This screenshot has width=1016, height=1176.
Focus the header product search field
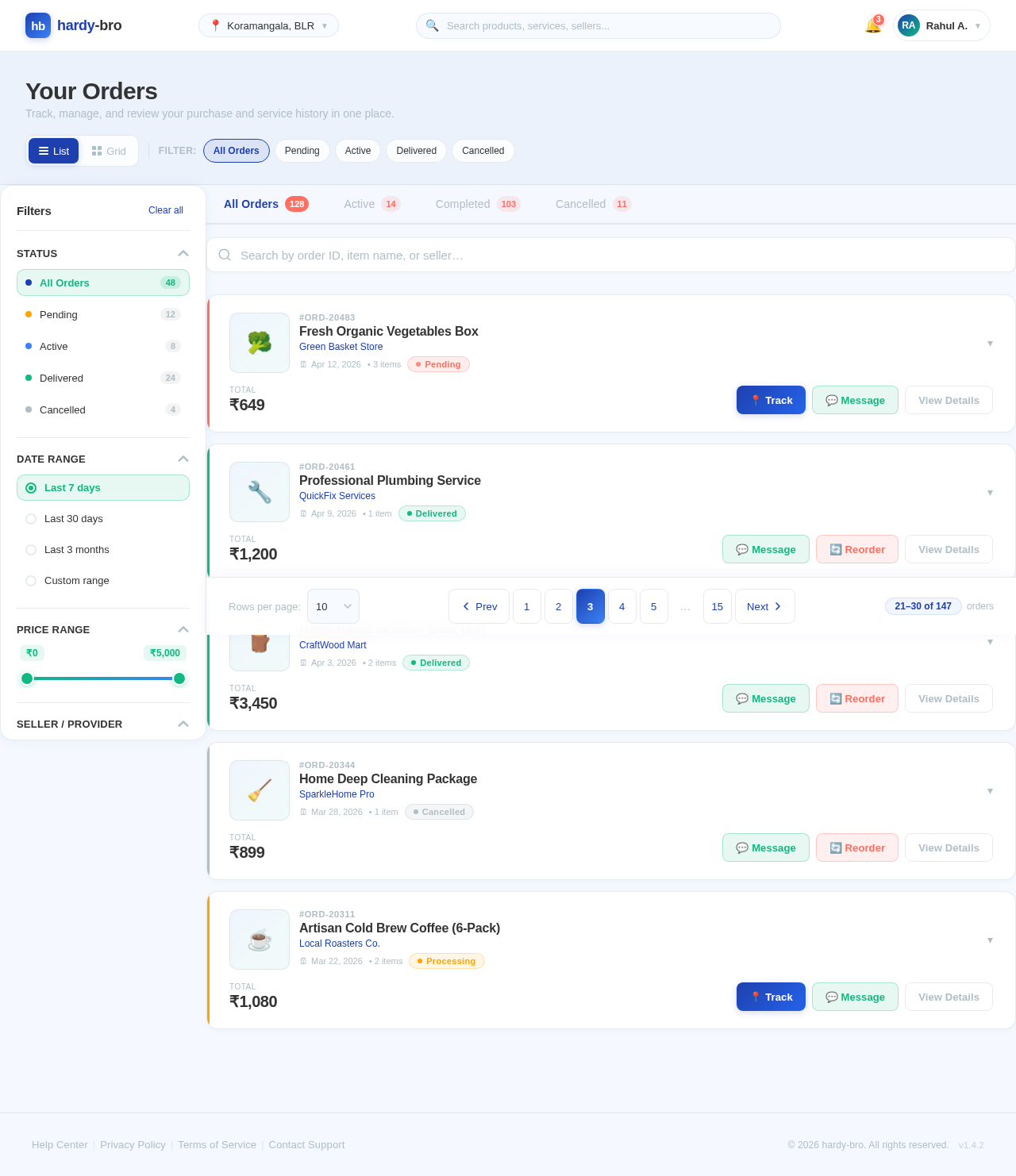(x=598, y=25)
